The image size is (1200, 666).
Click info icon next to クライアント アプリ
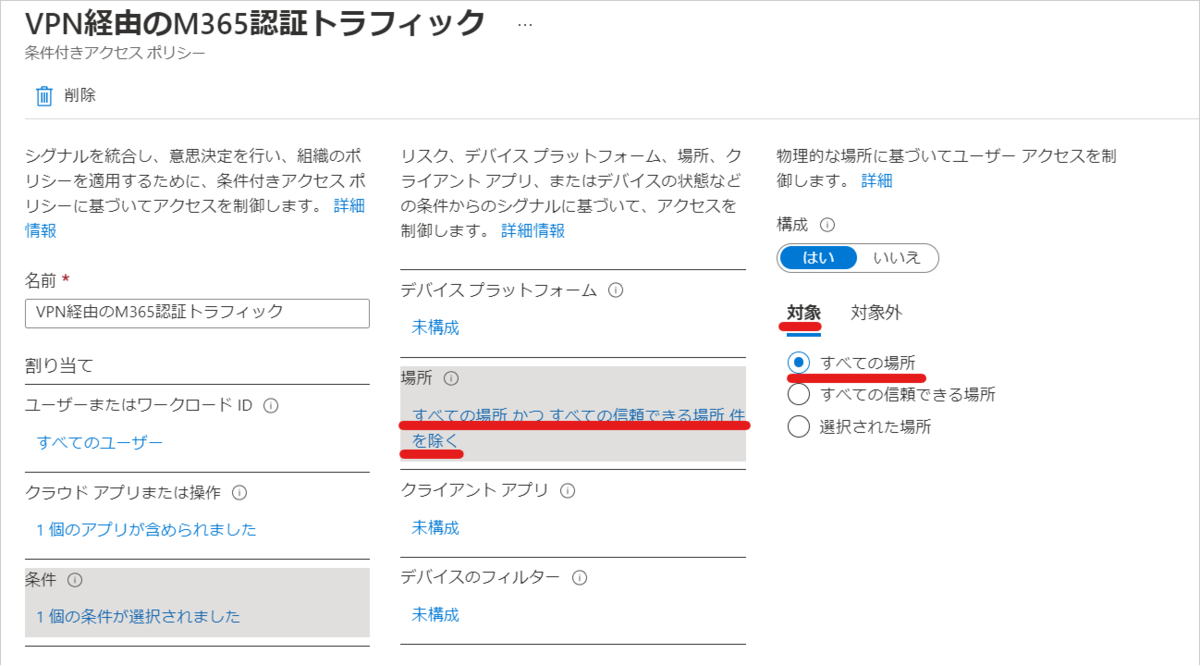pos(568,490)
